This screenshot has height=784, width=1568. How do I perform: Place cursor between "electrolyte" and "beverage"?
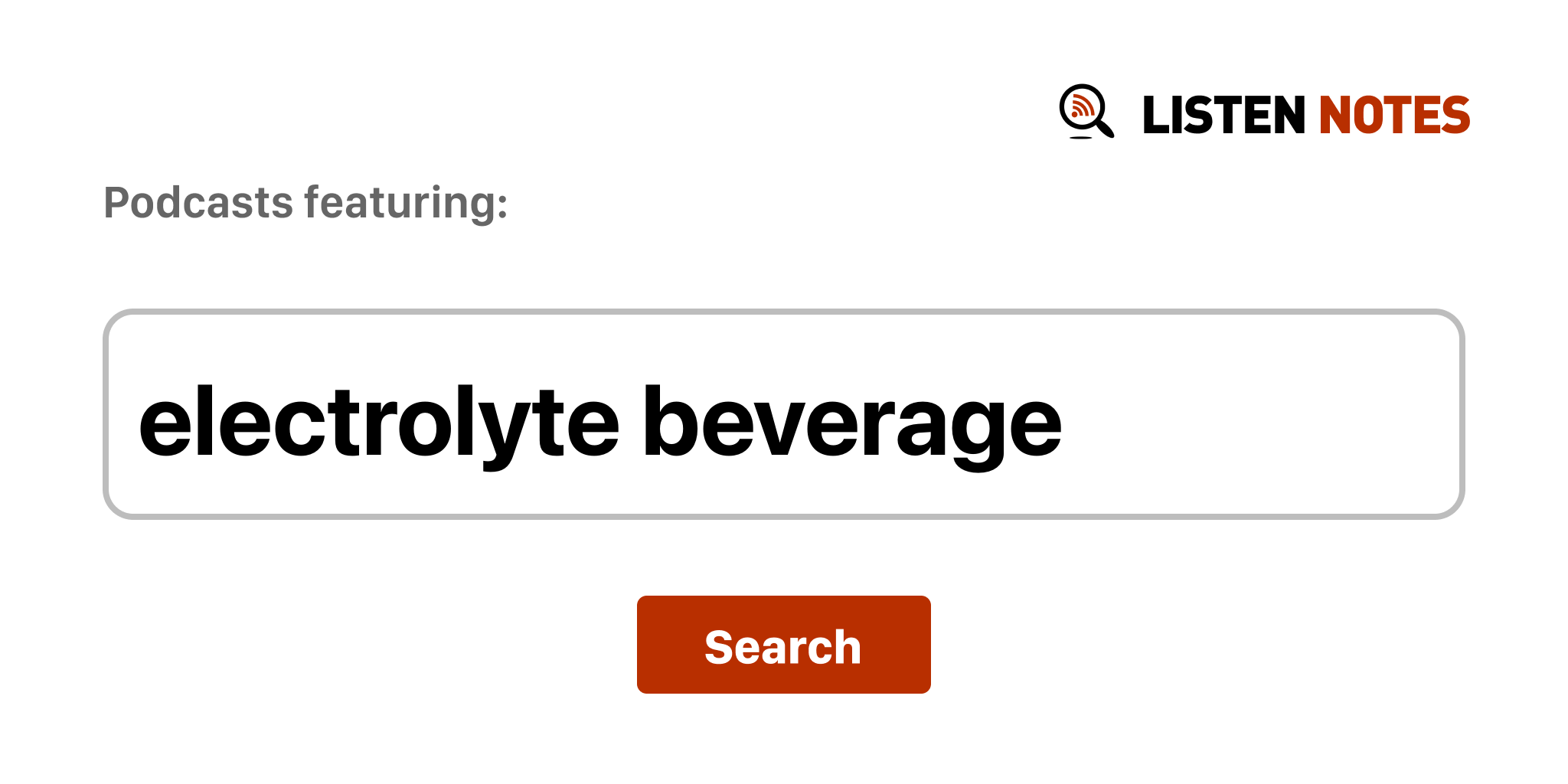tap(631, 423)
